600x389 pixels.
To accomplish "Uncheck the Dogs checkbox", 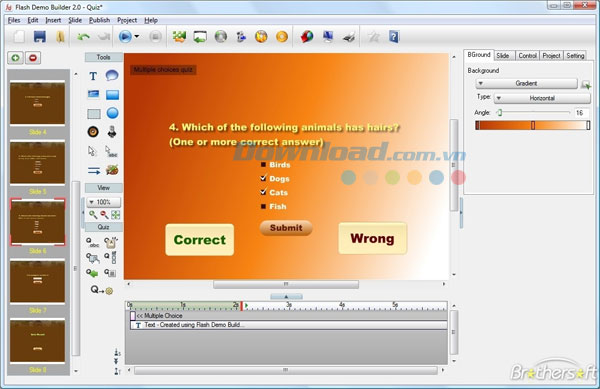I will 263,178.
